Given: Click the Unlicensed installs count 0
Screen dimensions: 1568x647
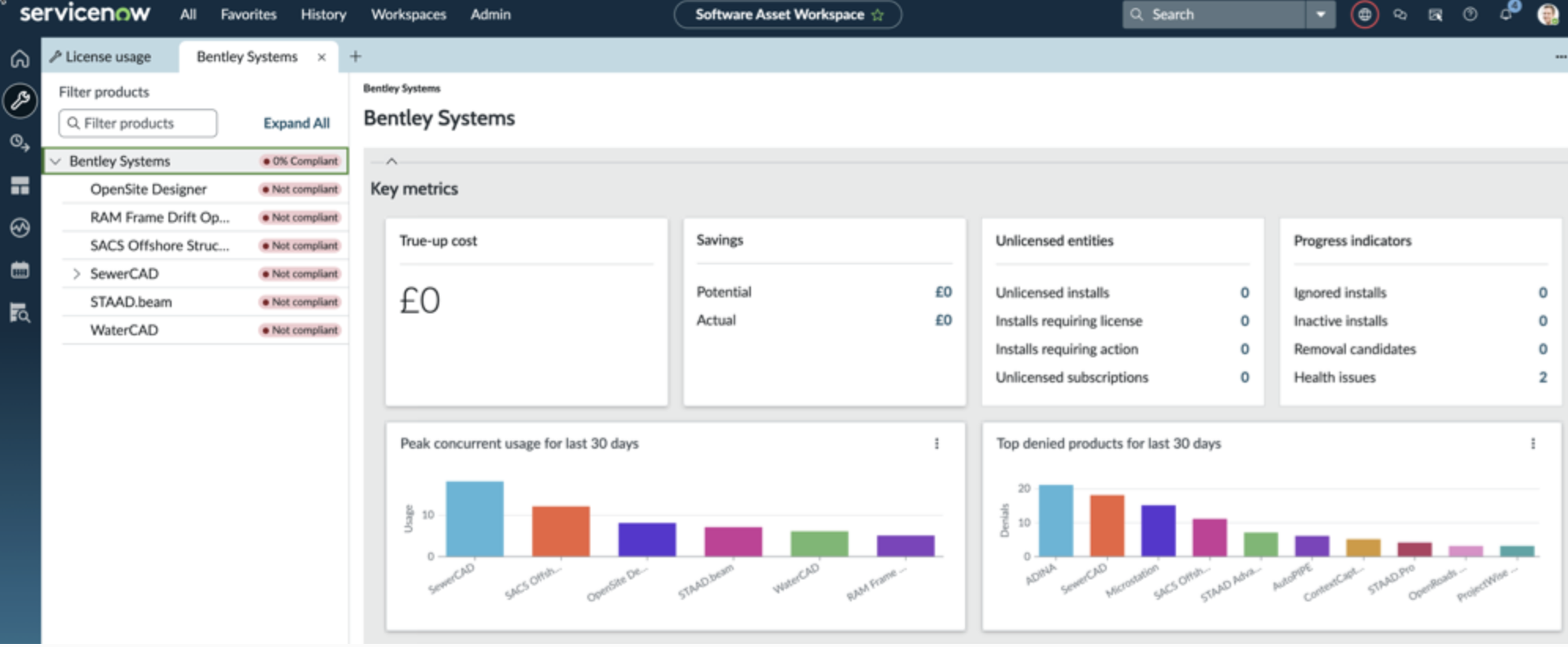Looking at the screenshot, I should tap(1244, 293).
